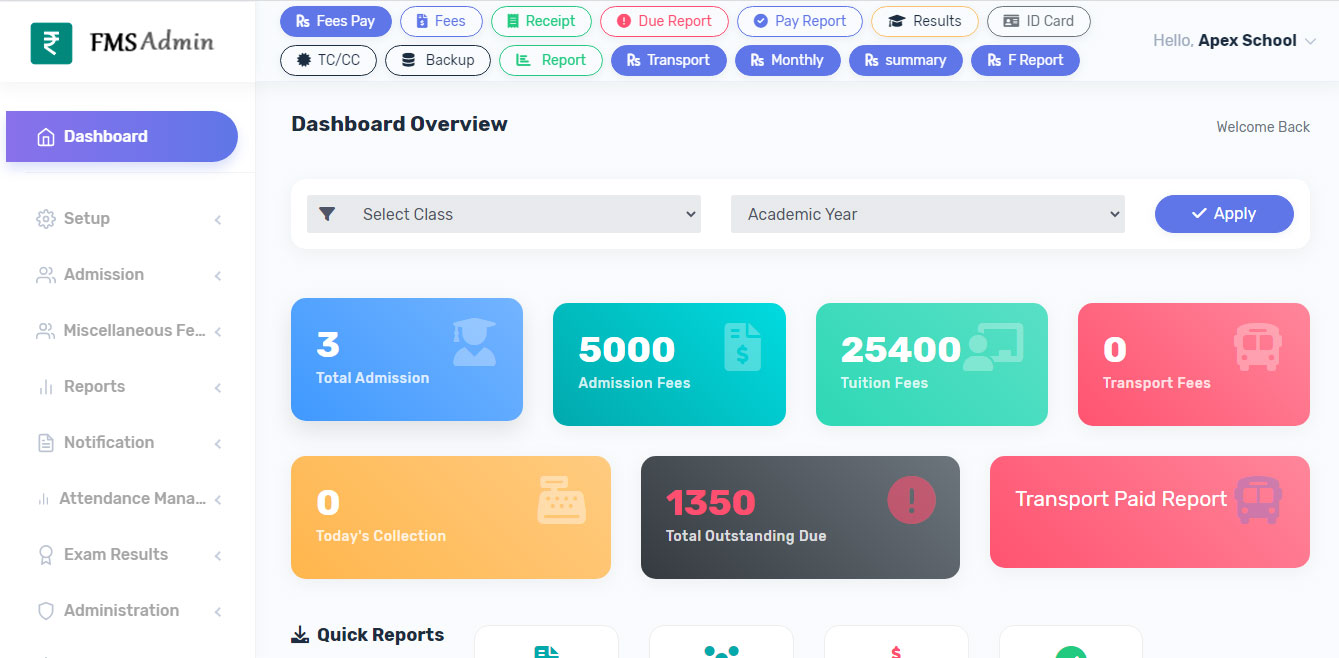Viewport: 1339px width, 658px height.
Task: Click the bus icon on Transport Paid Report
Action: [1257, 500]
